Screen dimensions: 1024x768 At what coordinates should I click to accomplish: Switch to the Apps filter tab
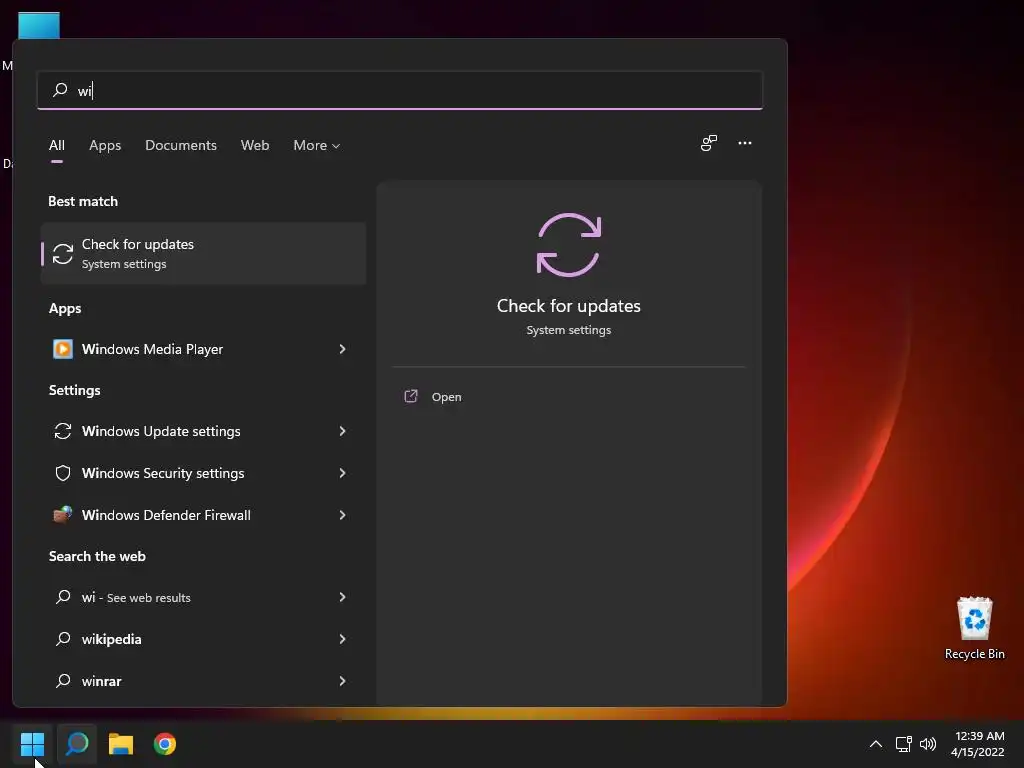(x=105, y=146)
